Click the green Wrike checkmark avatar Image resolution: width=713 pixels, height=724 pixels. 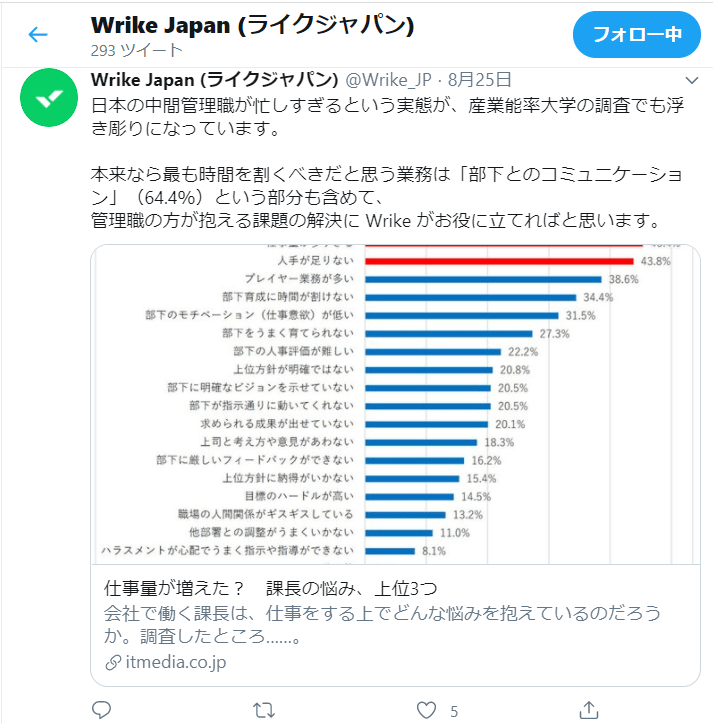(x=45, y=100)
